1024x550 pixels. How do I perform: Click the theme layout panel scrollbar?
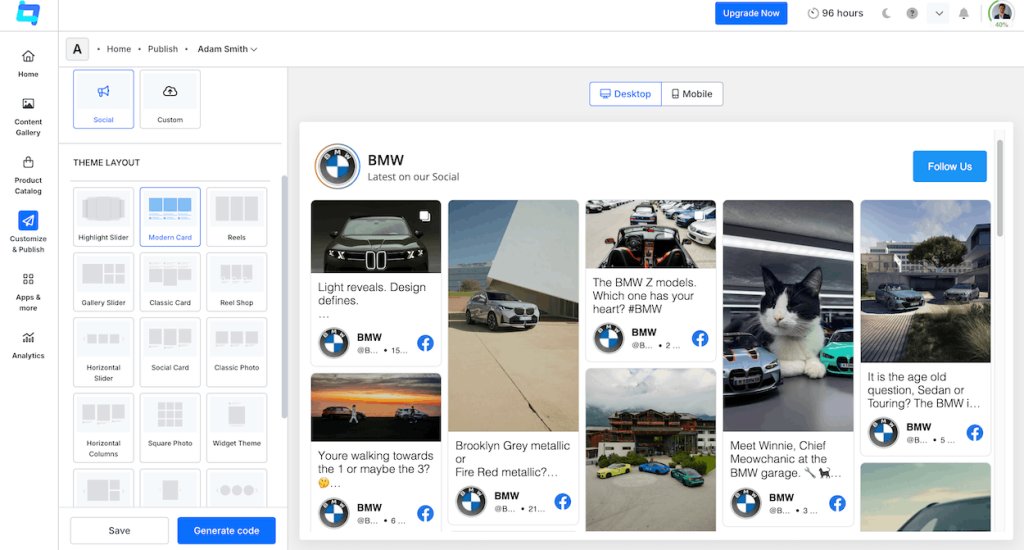(284, 297)
